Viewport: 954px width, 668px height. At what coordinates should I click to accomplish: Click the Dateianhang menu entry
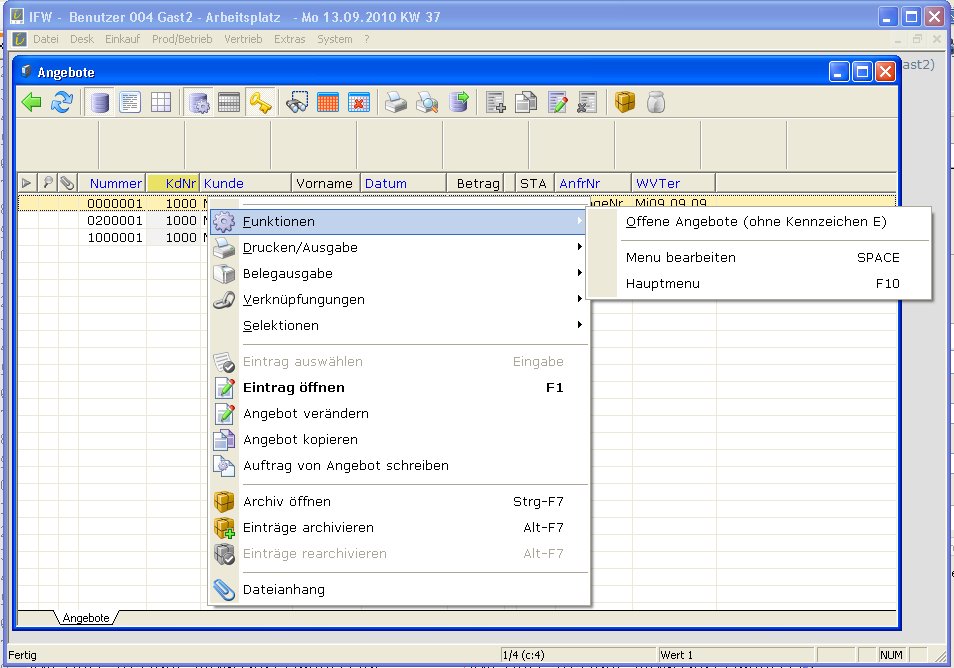283,590
